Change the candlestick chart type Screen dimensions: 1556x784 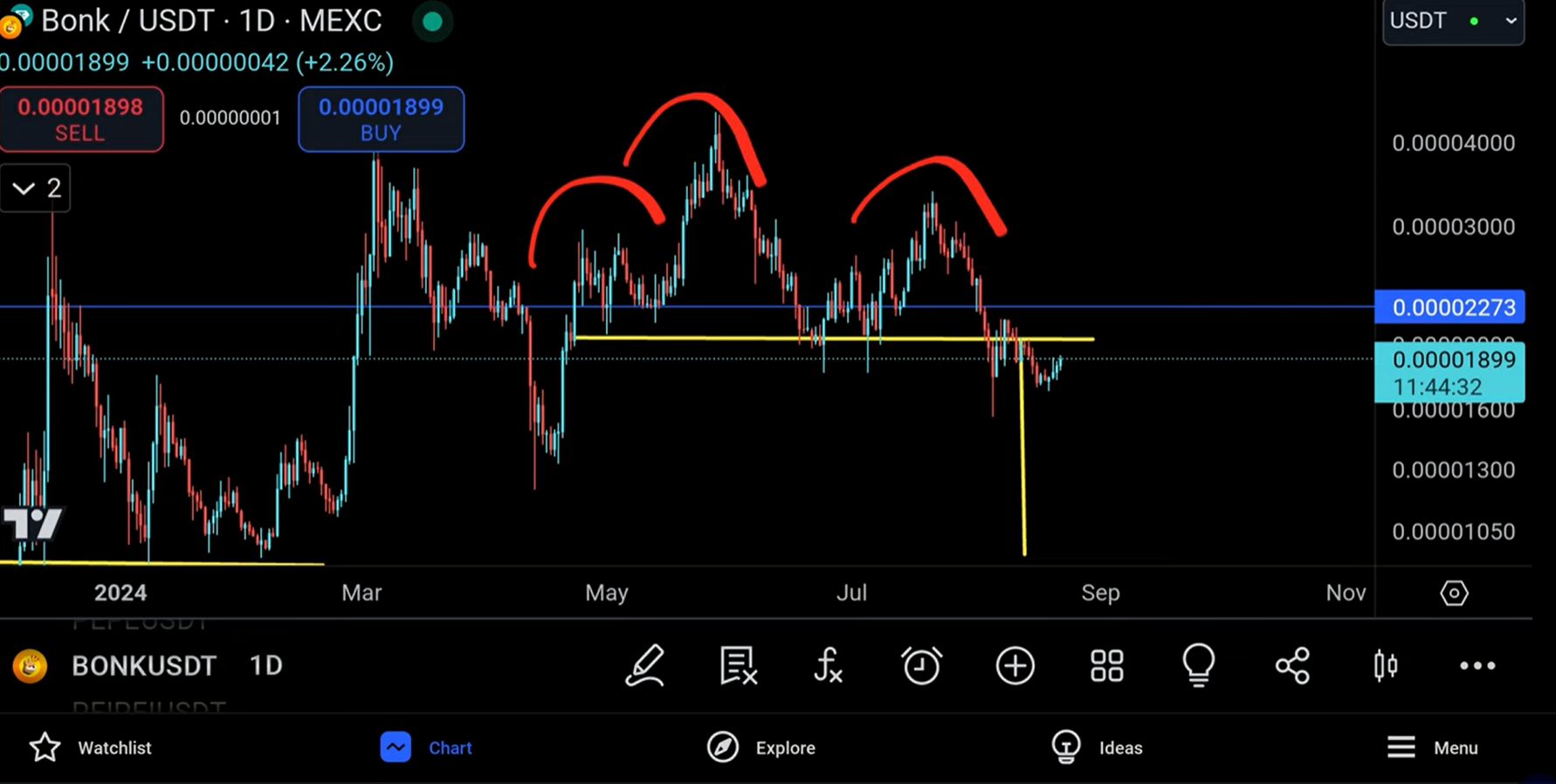[x=1386, y=666]
